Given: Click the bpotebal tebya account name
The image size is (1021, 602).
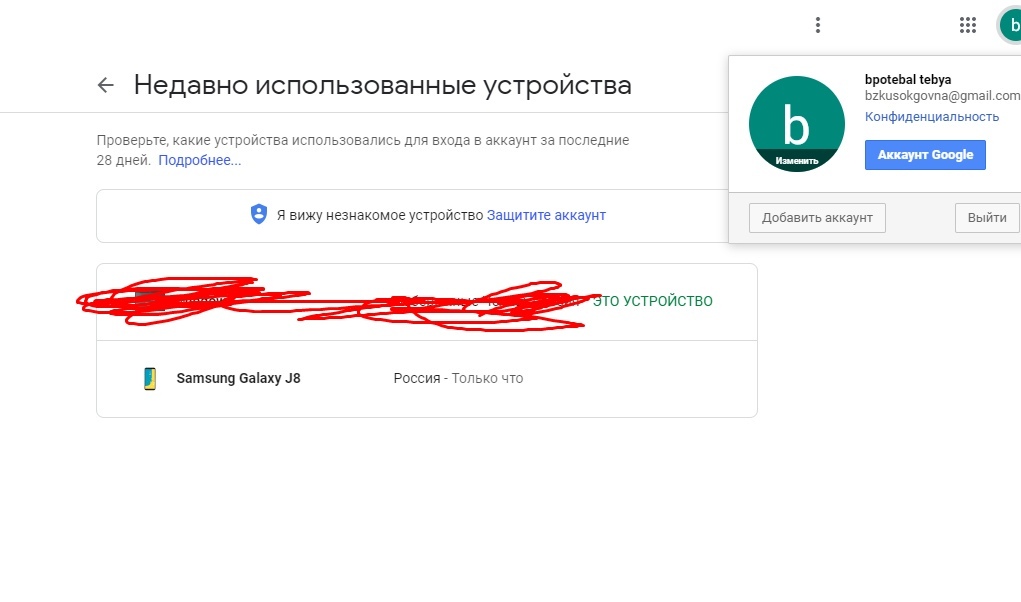Looking at the screenshot, I should tap(908, 79).
